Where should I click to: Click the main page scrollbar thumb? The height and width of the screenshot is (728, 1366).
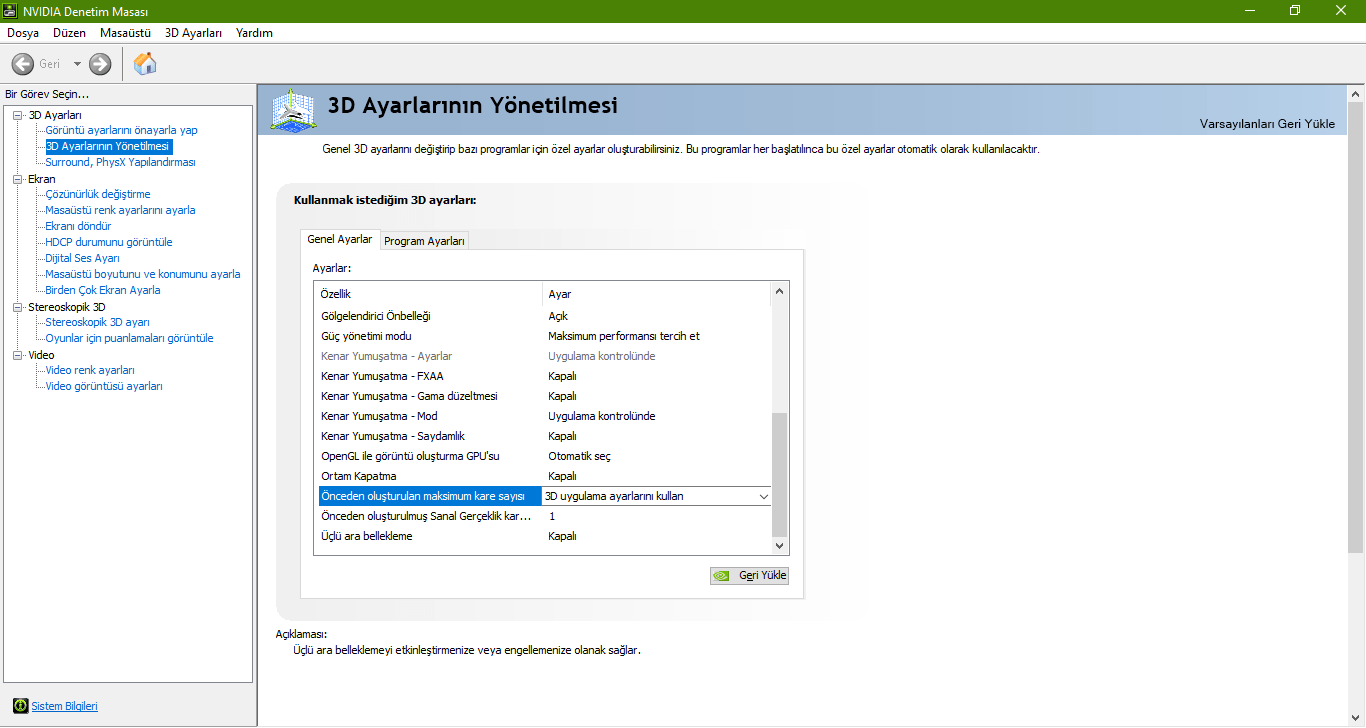pyautogui.click(x=1356, y=328)
